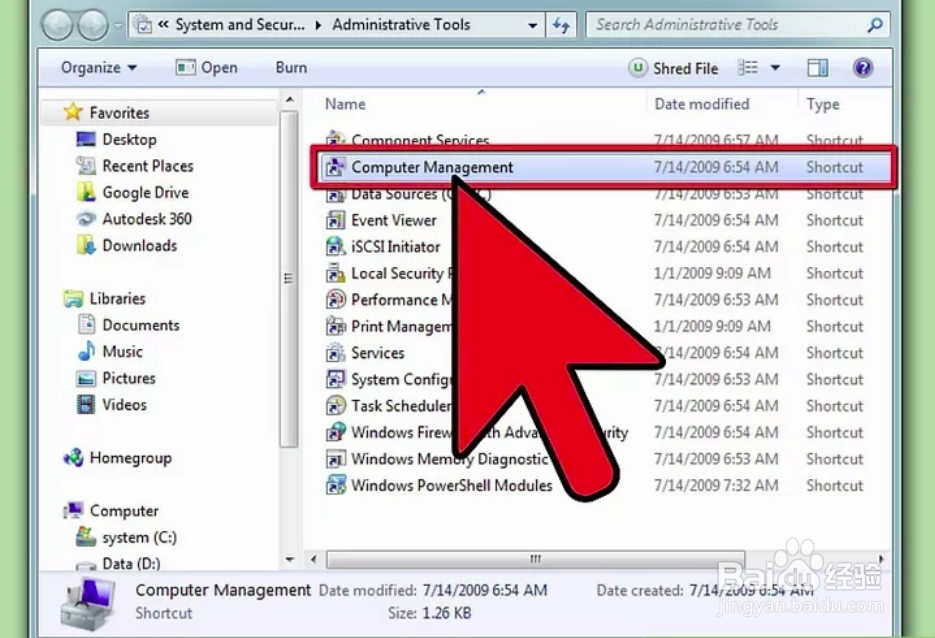Open the Organize dropdown menu

point(98,67)
